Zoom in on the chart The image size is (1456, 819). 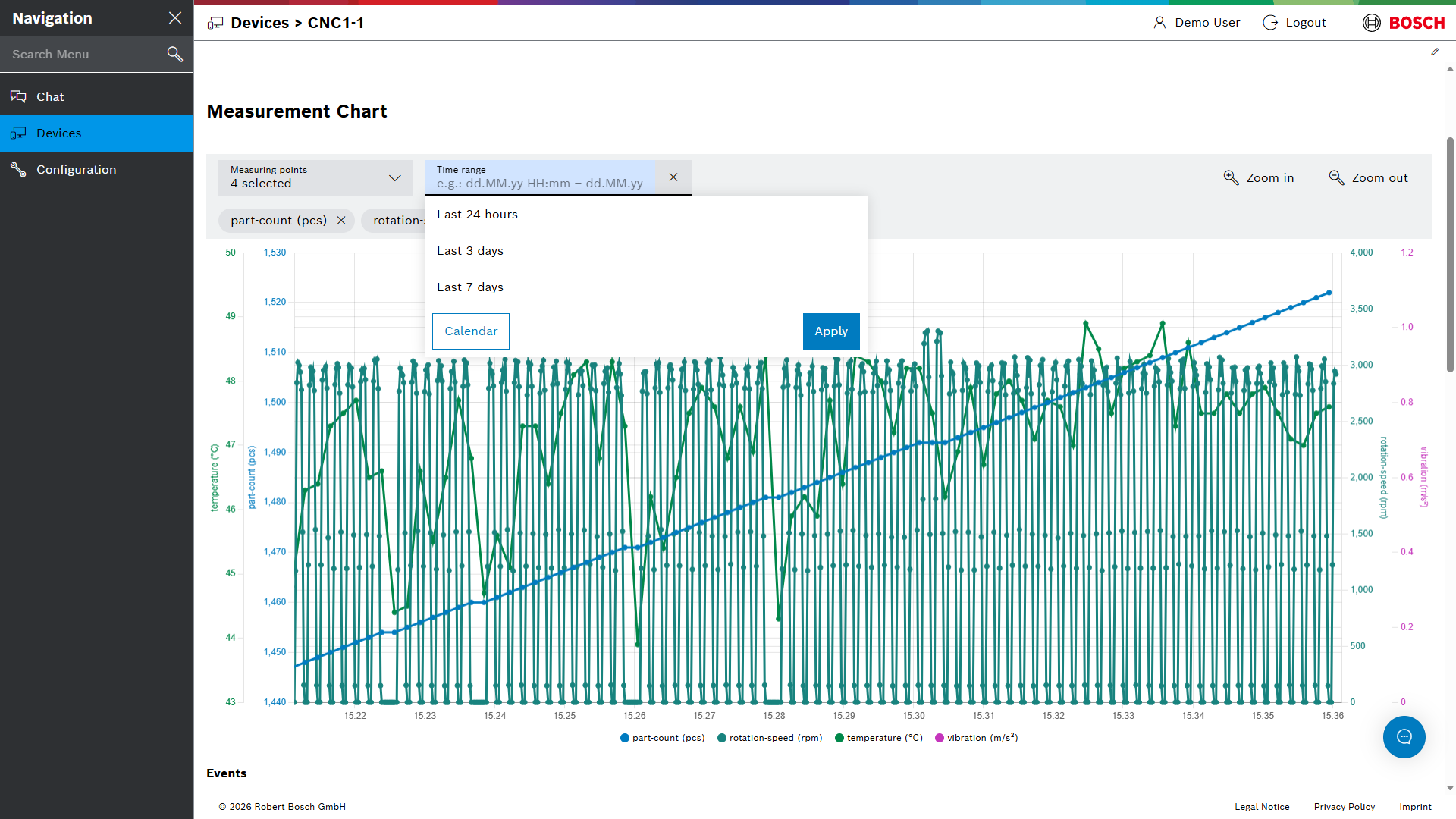(x=1259, y=177)
